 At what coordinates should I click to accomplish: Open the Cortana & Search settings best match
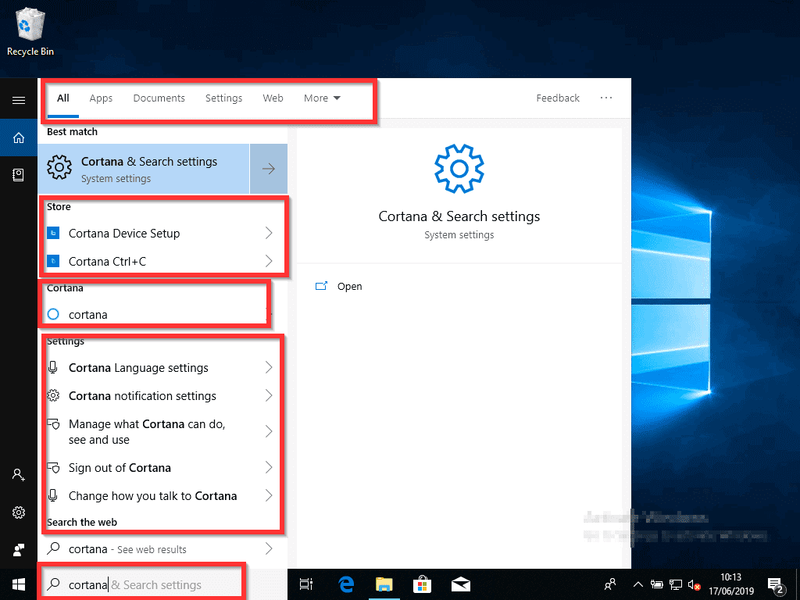[144, 168]
